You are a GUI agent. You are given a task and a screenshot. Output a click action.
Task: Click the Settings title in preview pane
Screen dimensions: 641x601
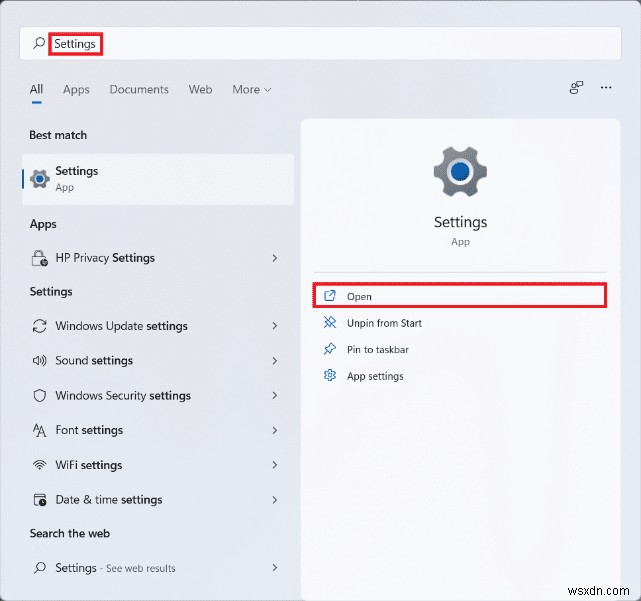click(x=460, y=222)
